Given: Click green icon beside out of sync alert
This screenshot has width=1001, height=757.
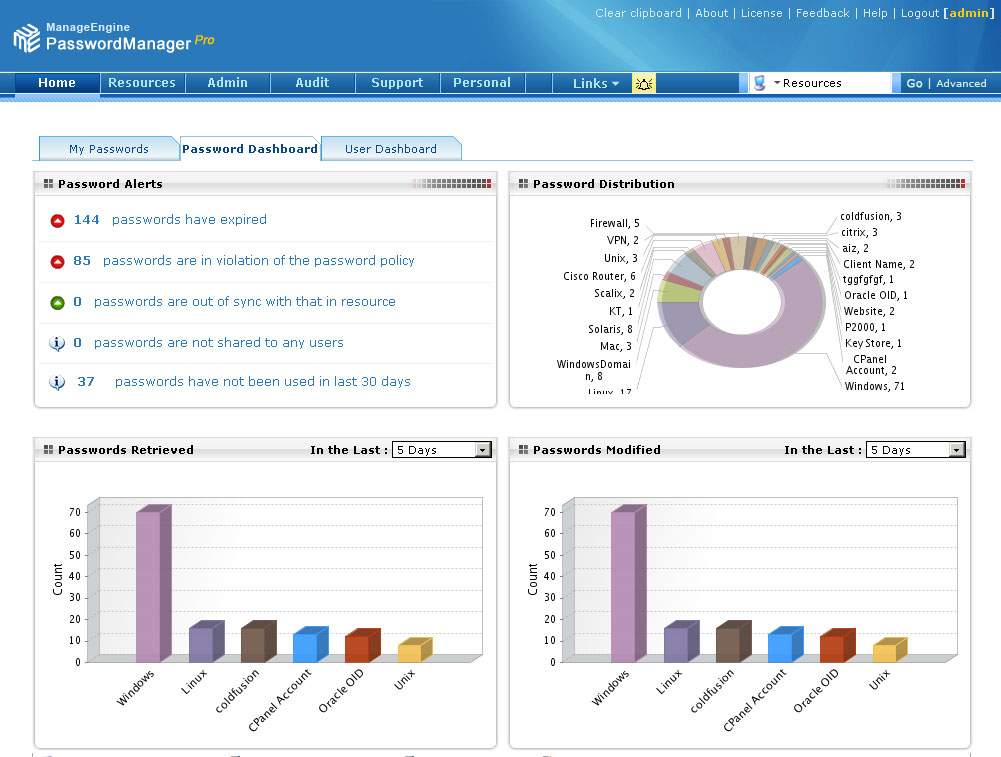Looking at the screenshot, I should pos(57,303).
